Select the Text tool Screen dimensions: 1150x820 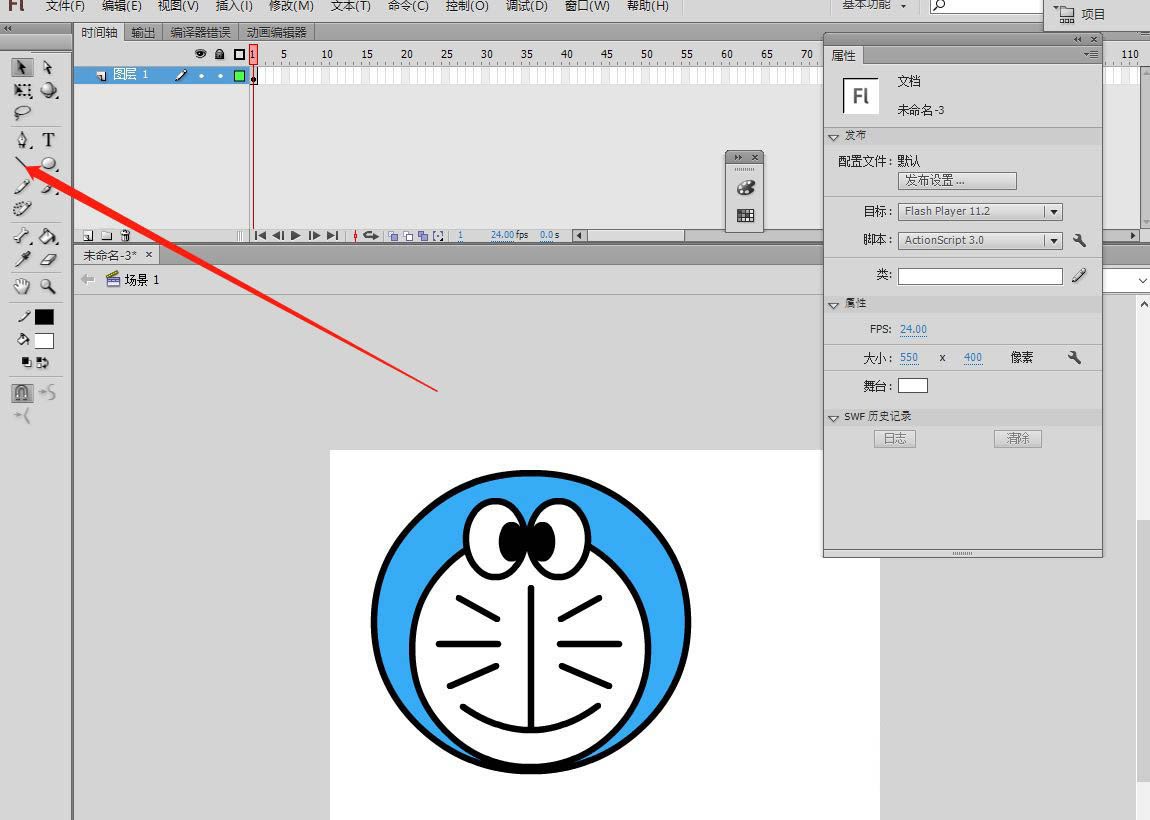48,140
